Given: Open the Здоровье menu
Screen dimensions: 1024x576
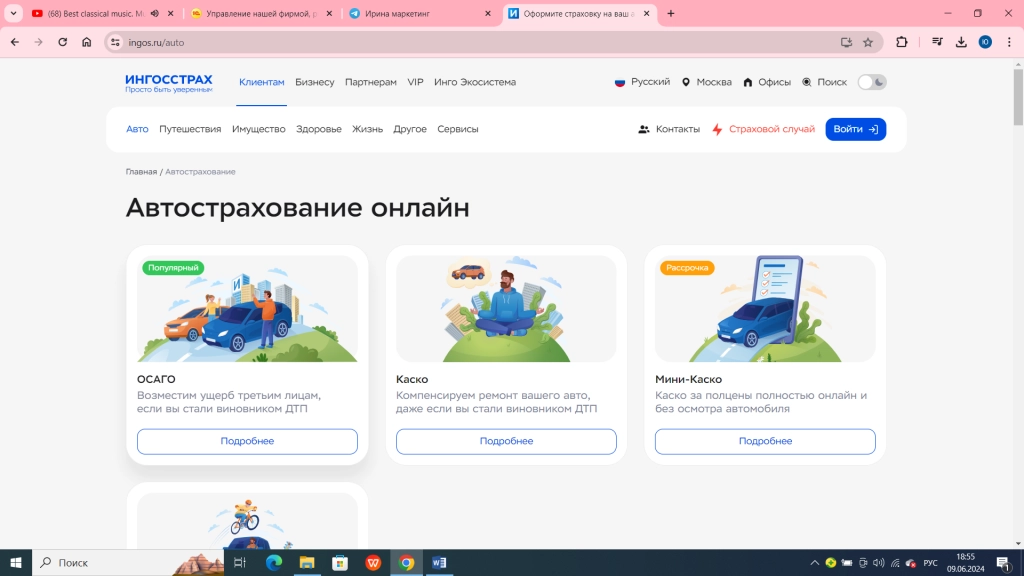Looking at the screenshot, I should [x=319, y=129].
